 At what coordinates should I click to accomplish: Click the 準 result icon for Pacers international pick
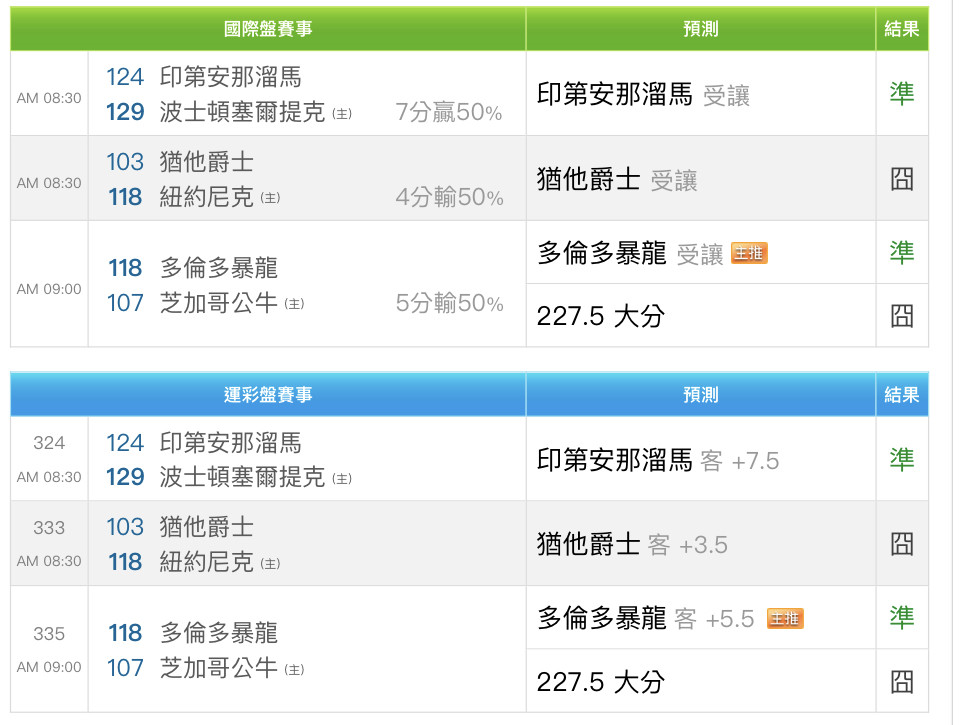(902, 94)
